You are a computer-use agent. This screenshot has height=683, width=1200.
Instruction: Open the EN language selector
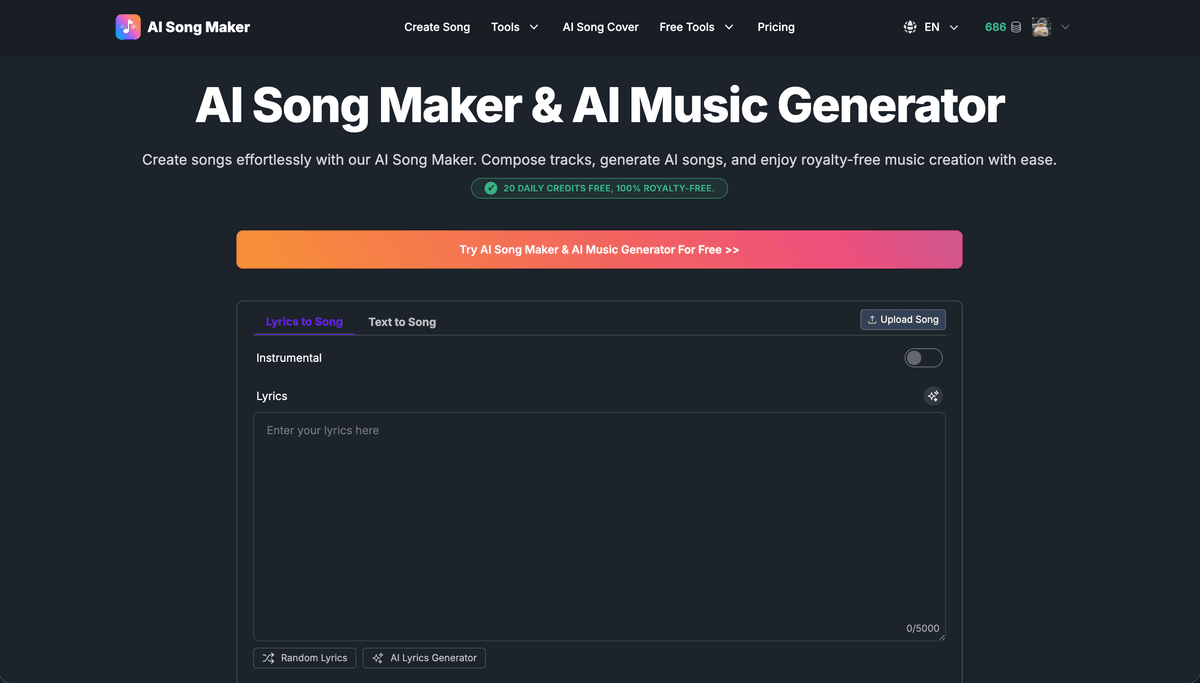click(931, 27)
